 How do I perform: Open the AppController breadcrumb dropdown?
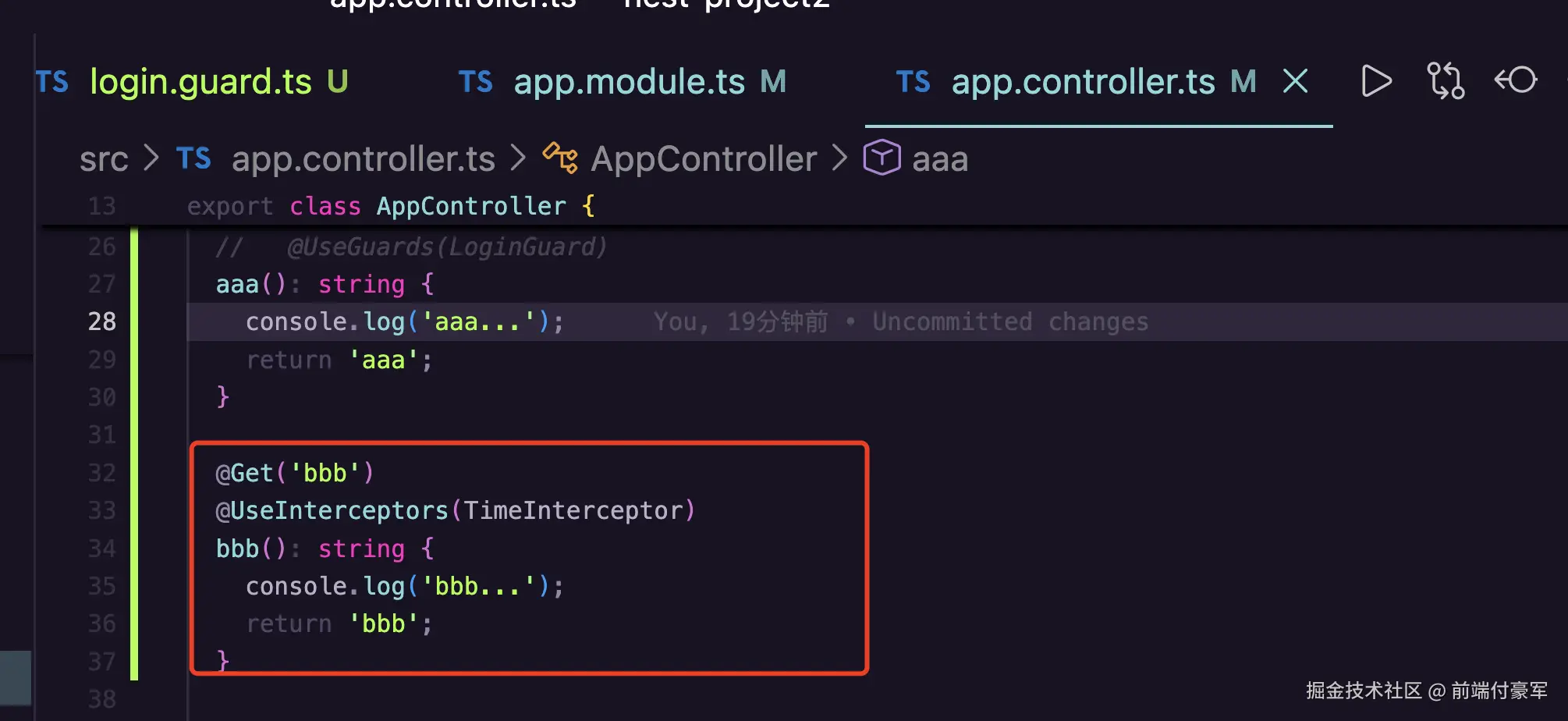(x=704, y=159)
